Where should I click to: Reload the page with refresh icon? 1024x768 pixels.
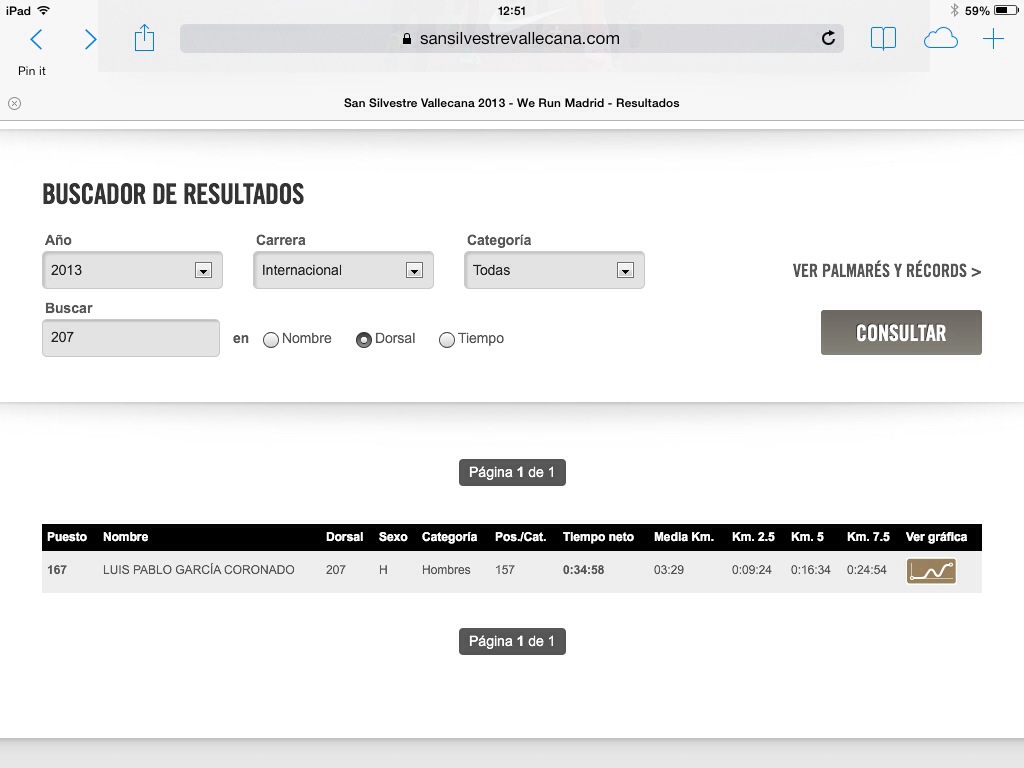828,39
